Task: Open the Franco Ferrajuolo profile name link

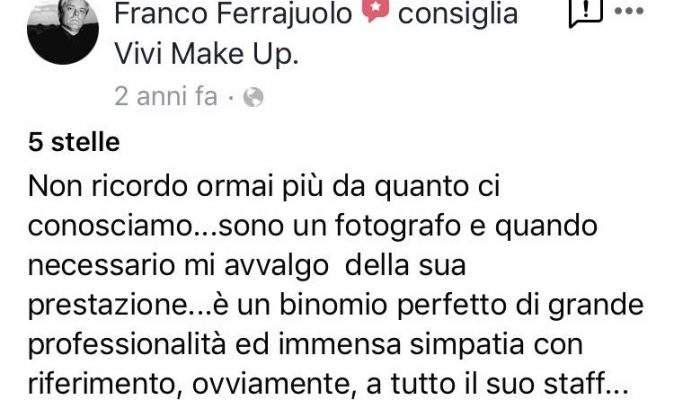Action: click(x=233, y=14)
